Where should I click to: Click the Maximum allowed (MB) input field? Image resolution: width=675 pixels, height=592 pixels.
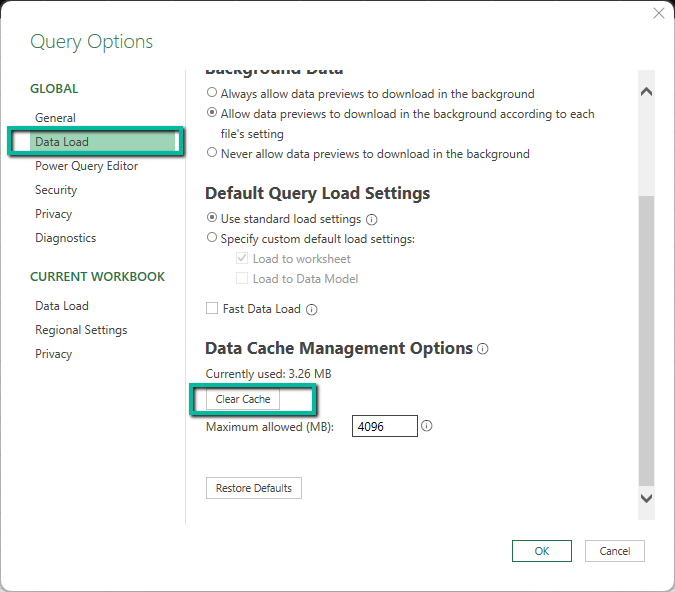tap(385, 426)
